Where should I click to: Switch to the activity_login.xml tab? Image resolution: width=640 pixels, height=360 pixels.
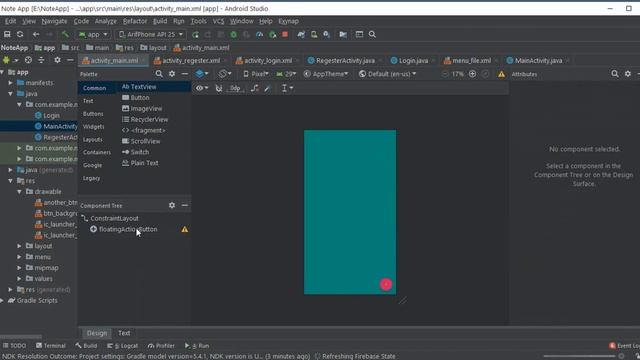click(268, 61)
